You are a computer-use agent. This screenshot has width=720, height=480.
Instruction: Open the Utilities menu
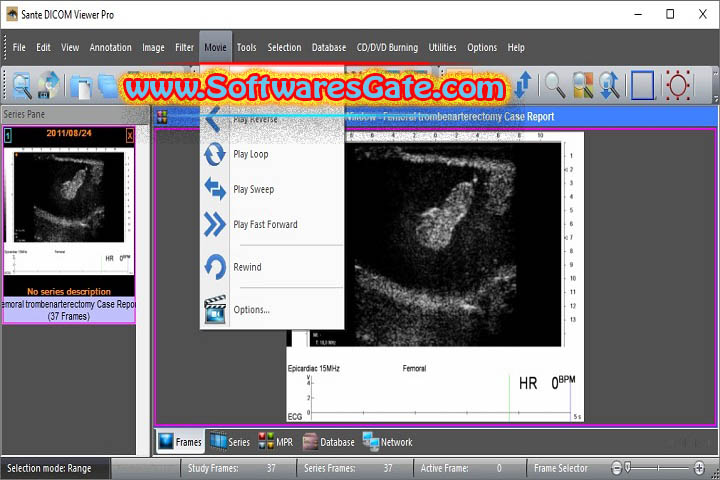point(442,47)
